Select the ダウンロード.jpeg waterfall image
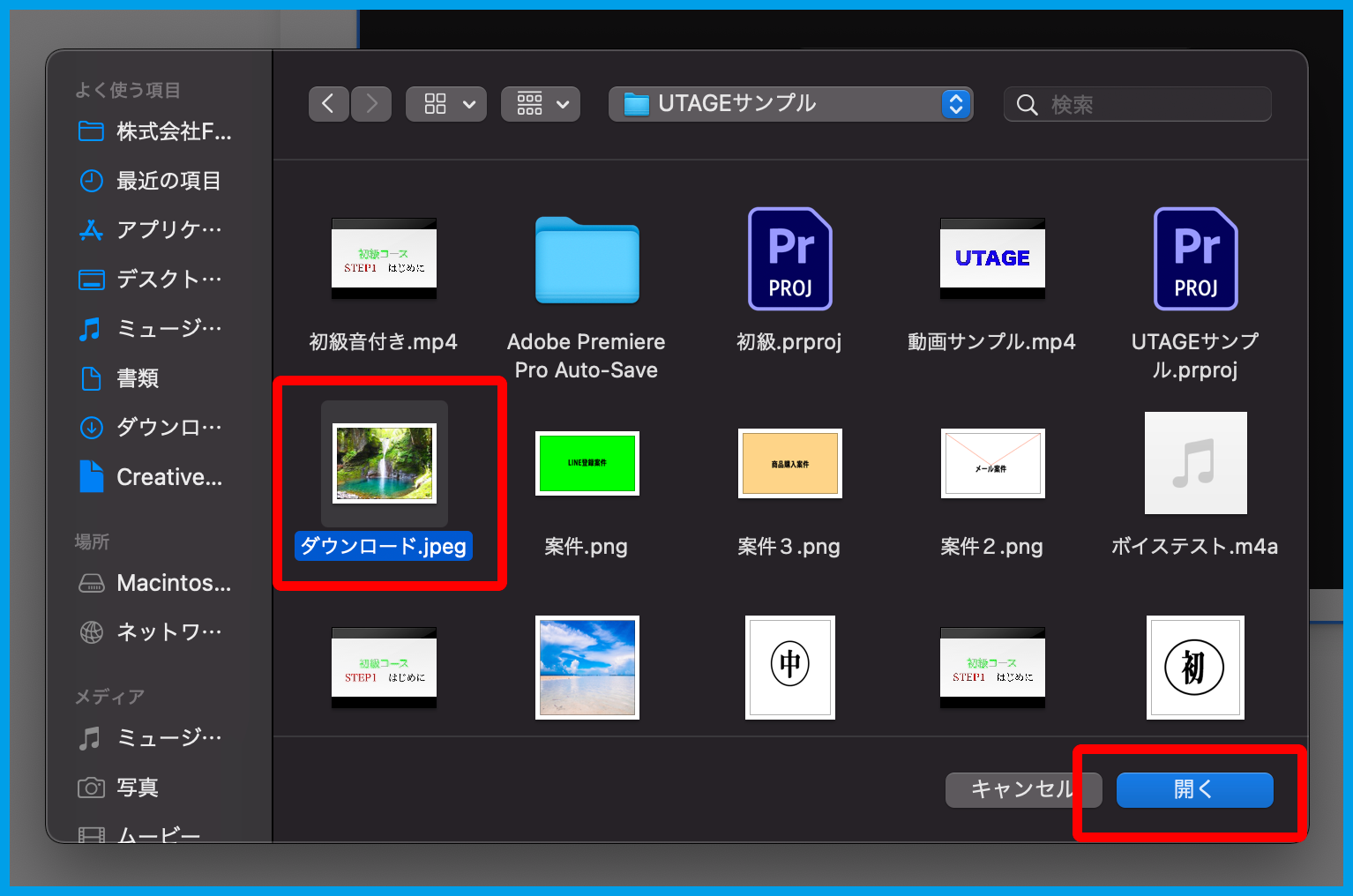The width and height of the screenshot is (1353, 896). (x=385, y=464)
